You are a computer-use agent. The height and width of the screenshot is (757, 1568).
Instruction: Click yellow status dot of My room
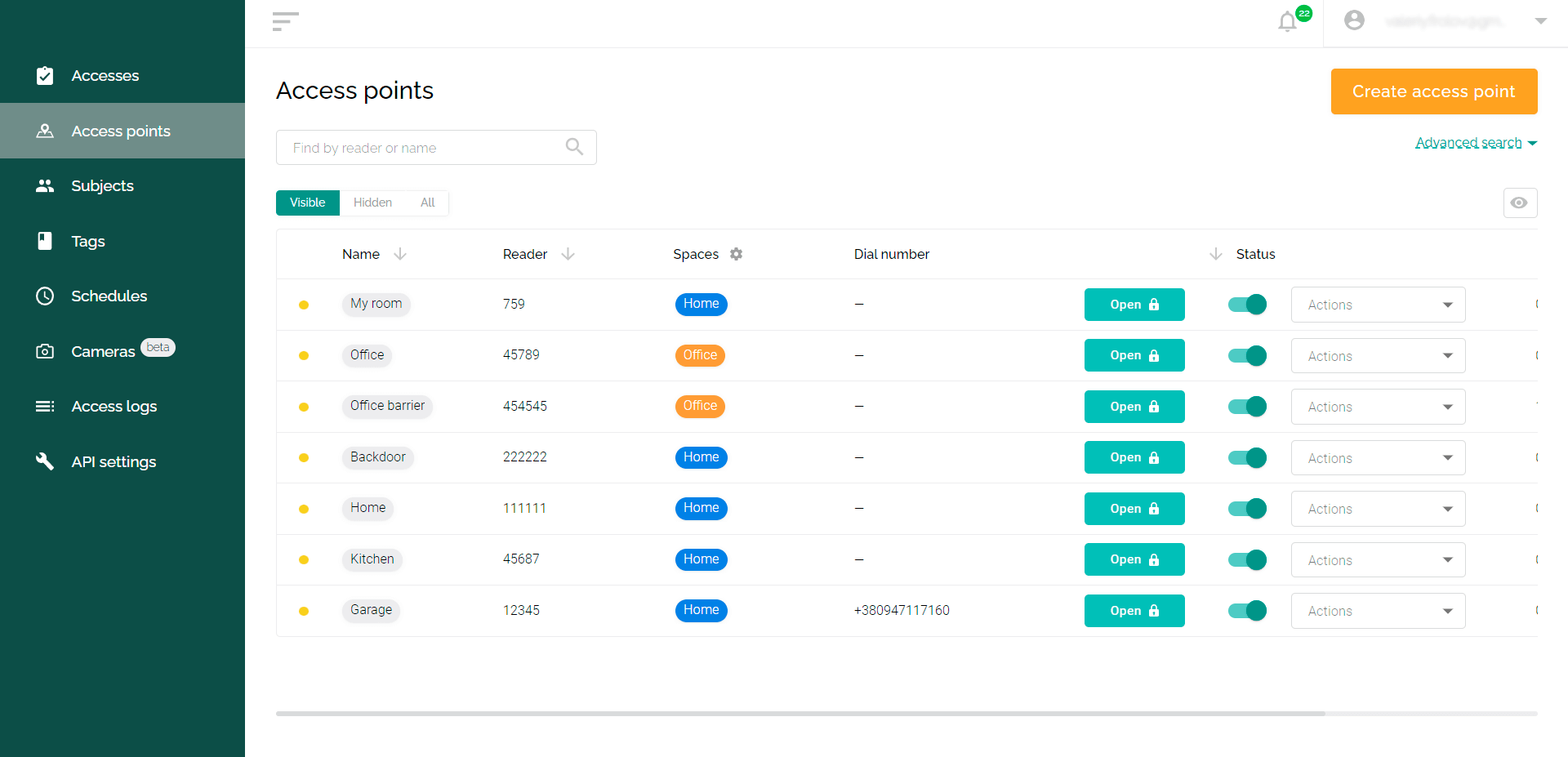[x=304, y=305]
